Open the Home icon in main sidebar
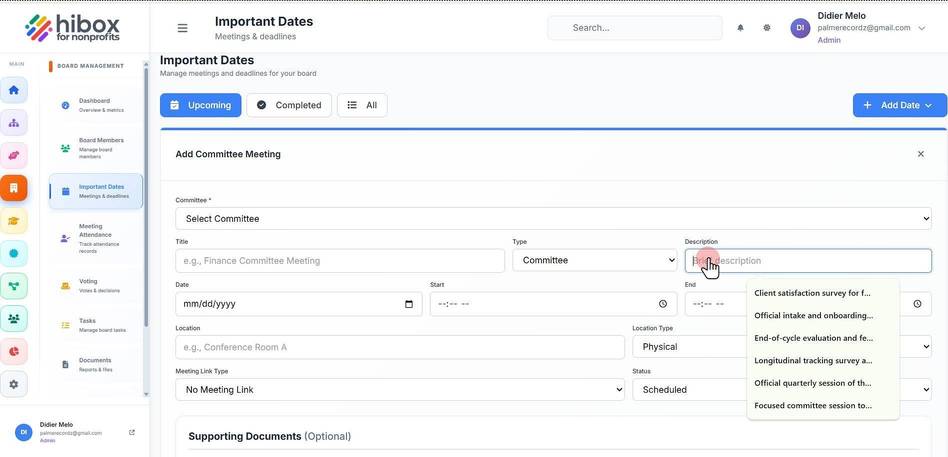 coord(14,90)
